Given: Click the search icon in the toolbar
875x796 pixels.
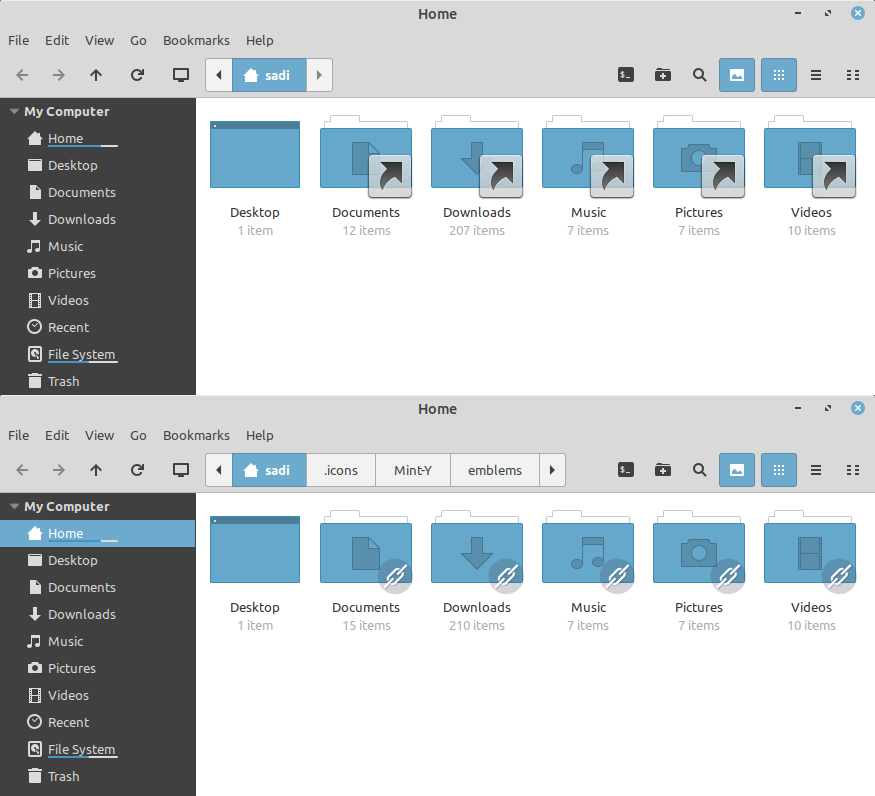Looking at the screenshot, I should [699, 75].
